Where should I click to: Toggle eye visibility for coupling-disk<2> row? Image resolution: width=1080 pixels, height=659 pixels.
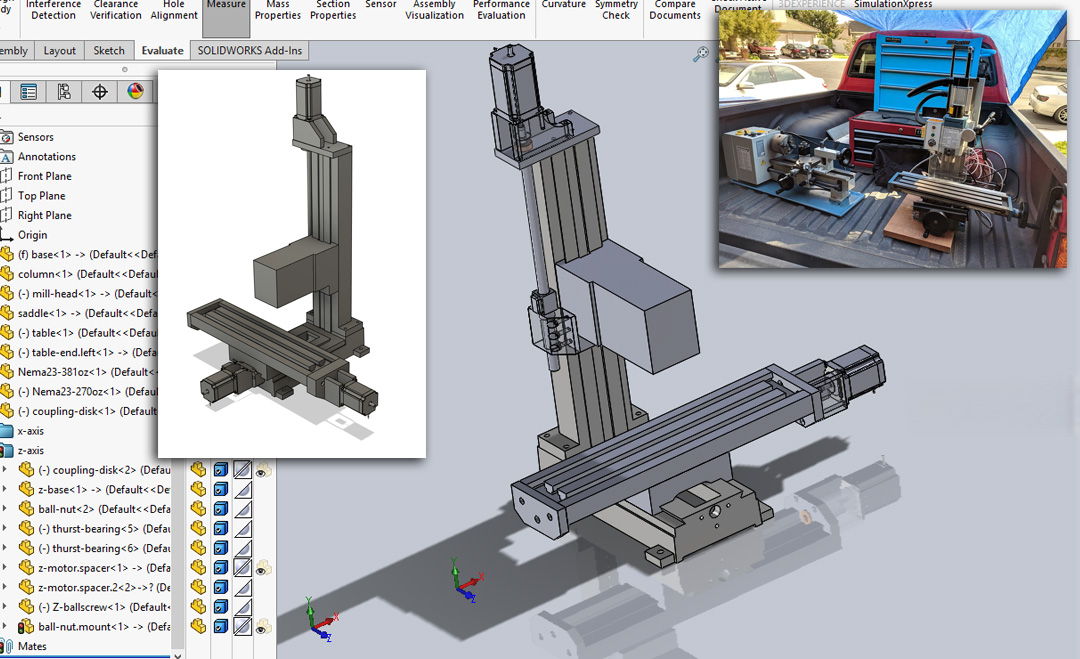click(262, 470)
